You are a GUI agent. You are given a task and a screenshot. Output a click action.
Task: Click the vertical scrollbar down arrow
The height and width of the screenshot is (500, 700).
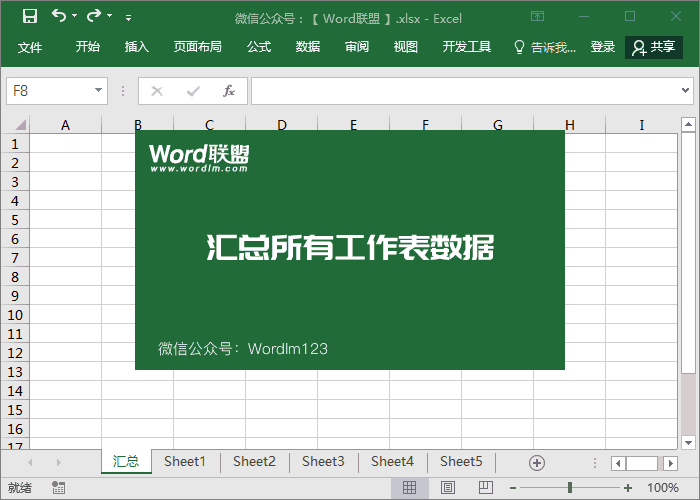(688, 442)
